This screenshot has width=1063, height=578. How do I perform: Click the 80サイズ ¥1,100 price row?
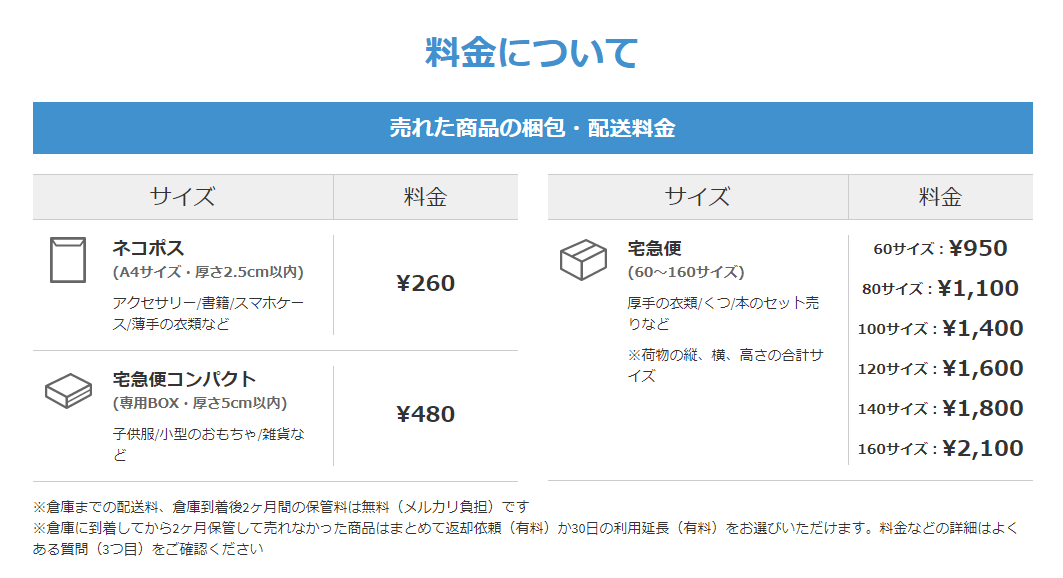click(x=940, y=289)
